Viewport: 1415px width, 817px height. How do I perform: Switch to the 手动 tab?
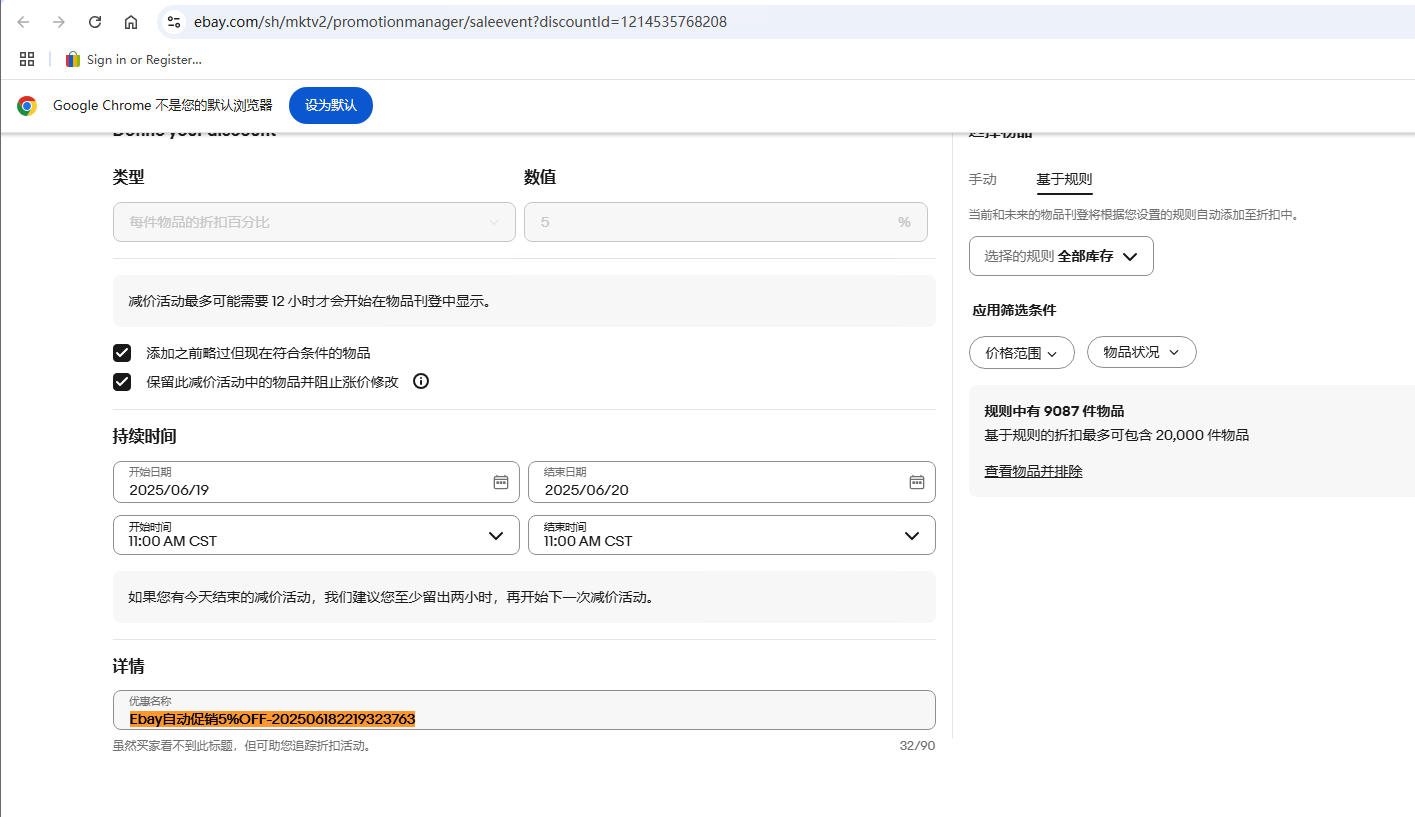[x=983, y=180]
